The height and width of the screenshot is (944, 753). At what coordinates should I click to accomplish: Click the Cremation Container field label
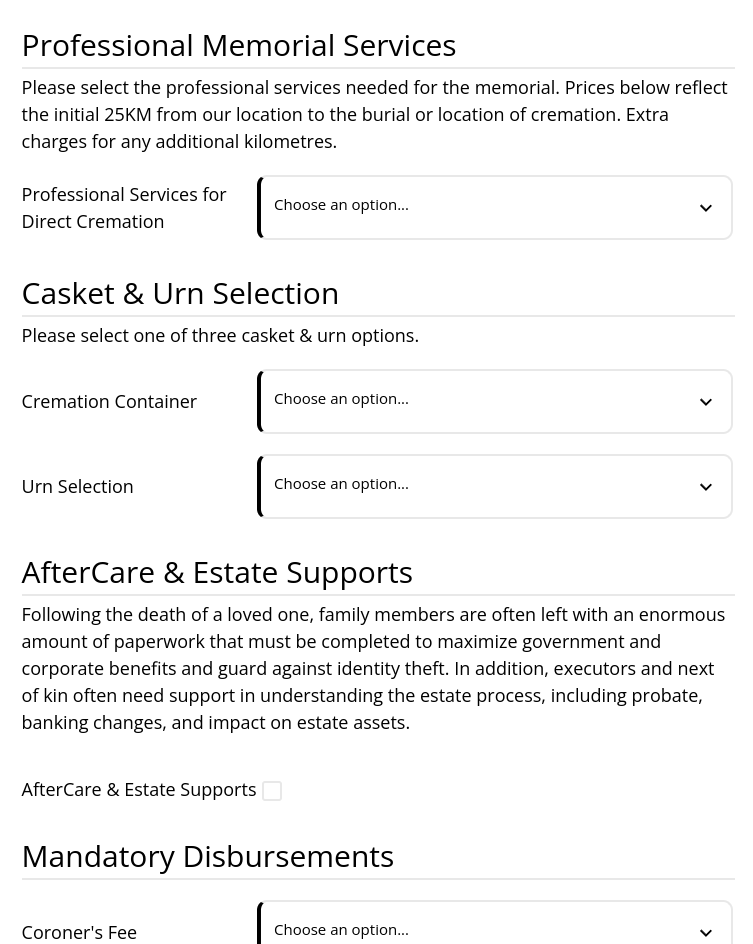[109, 402]
